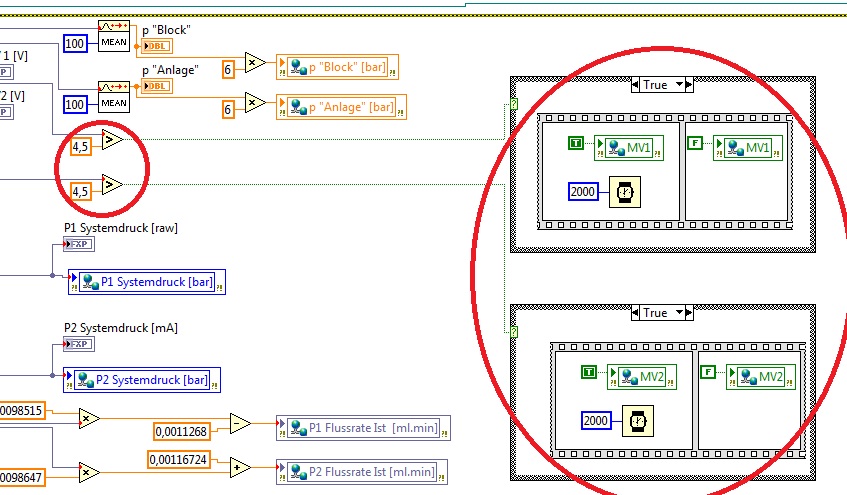
Task: Go to next case in upper case structure
Action: click(689, 85)
